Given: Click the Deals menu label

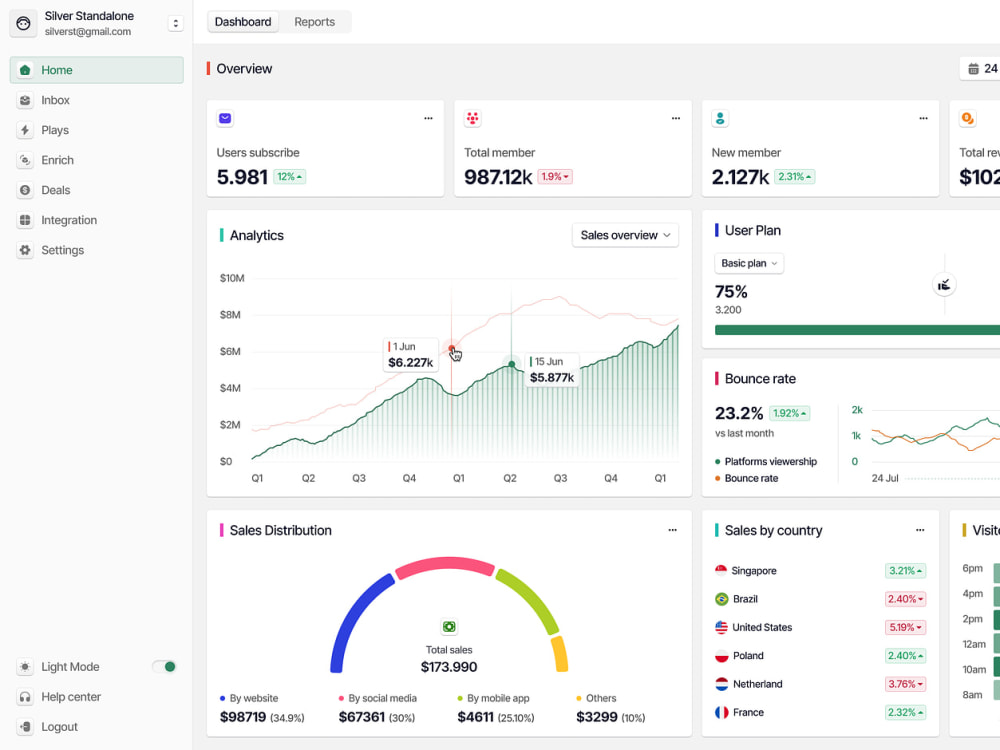Looking at the screenshot, I should [55, 190].
